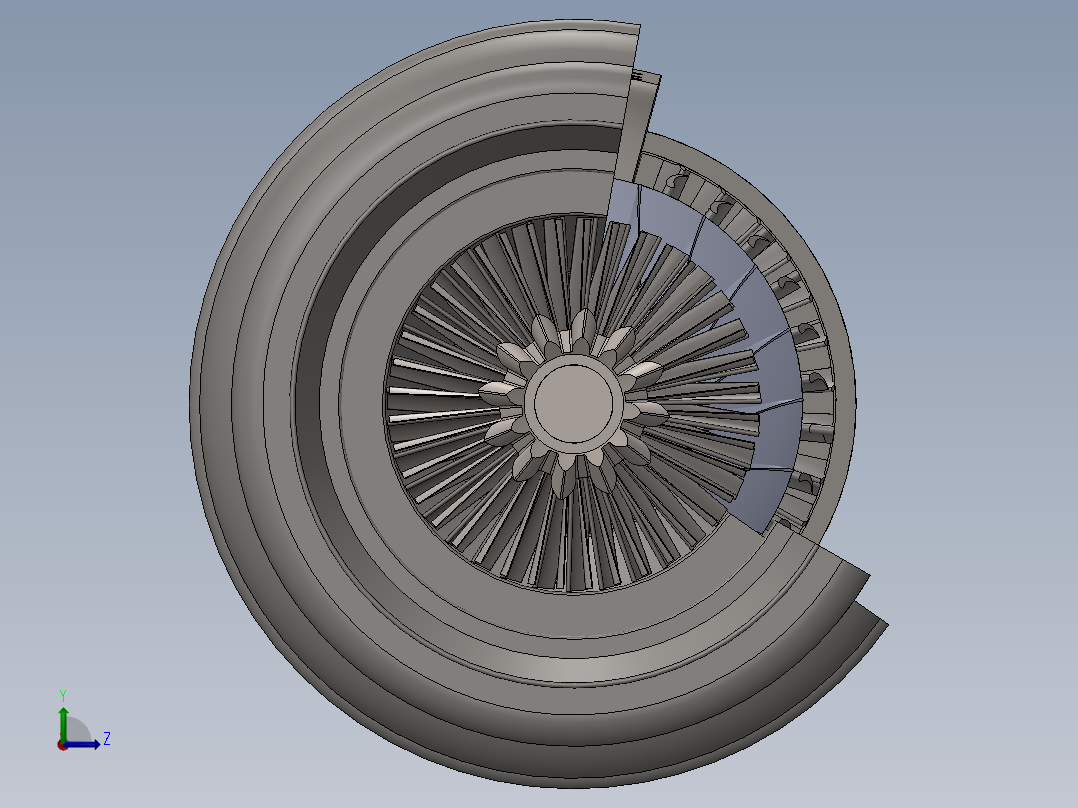Click the red origin ball of the orientation triad
This screenshot has height=808, width=1078.
coord(62,745)
